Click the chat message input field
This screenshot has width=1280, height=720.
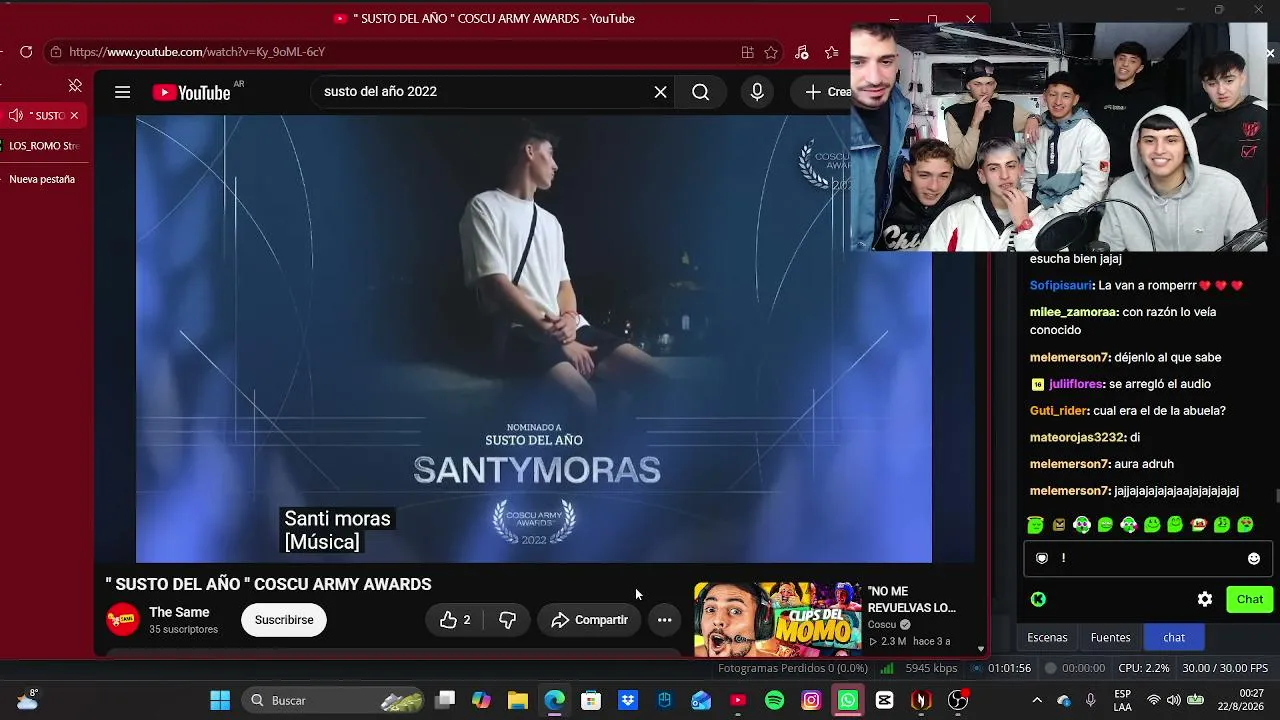click(x=1147, y=558)
